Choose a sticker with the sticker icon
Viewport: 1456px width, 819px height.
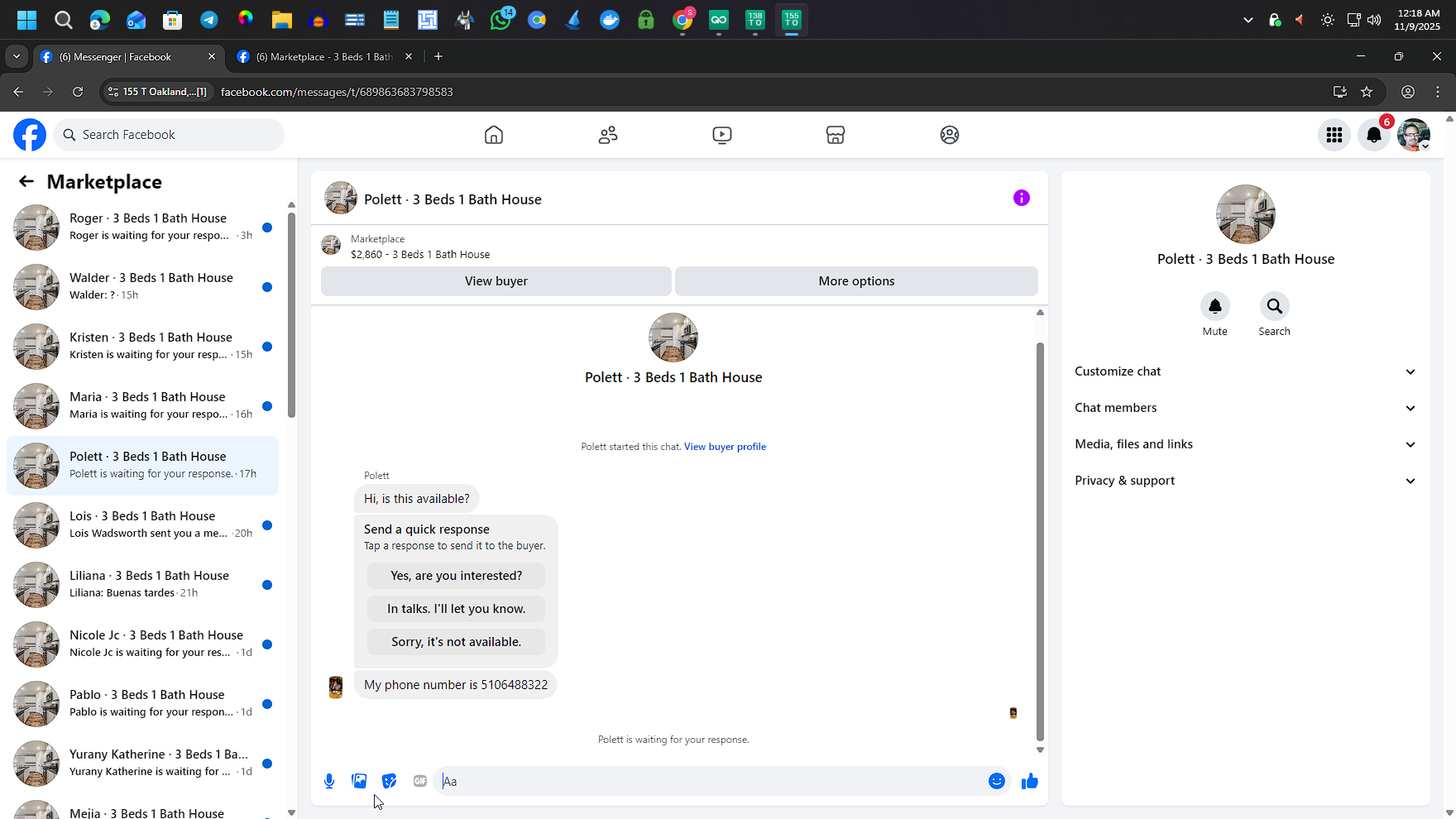pos(390,781)
